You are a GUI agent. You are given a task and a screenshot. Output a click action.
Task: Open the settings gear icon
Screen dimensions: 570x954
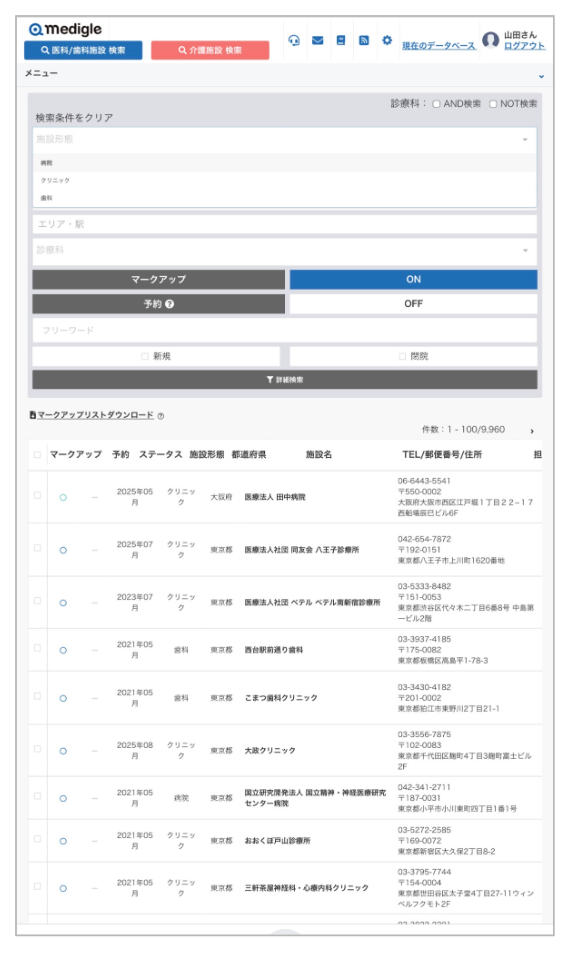(x=387, y=40)
